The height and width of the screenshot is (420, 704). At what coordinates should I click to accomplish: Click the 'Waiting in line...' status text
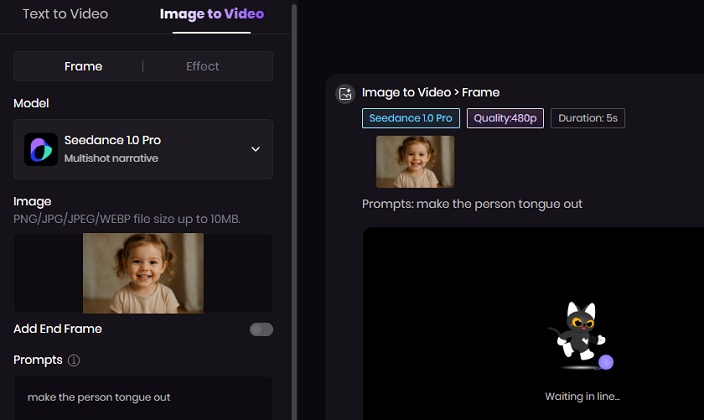click(x=582, y=397)
